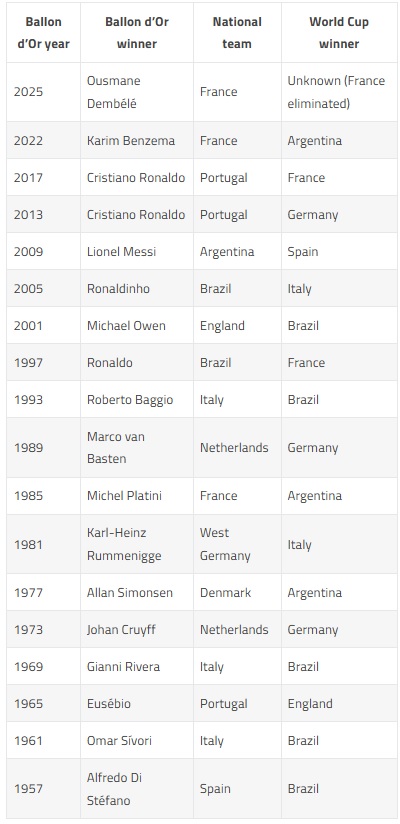
Task: Click the Alfredo Di Stéfano cell
Action: [x=137, y=788]
